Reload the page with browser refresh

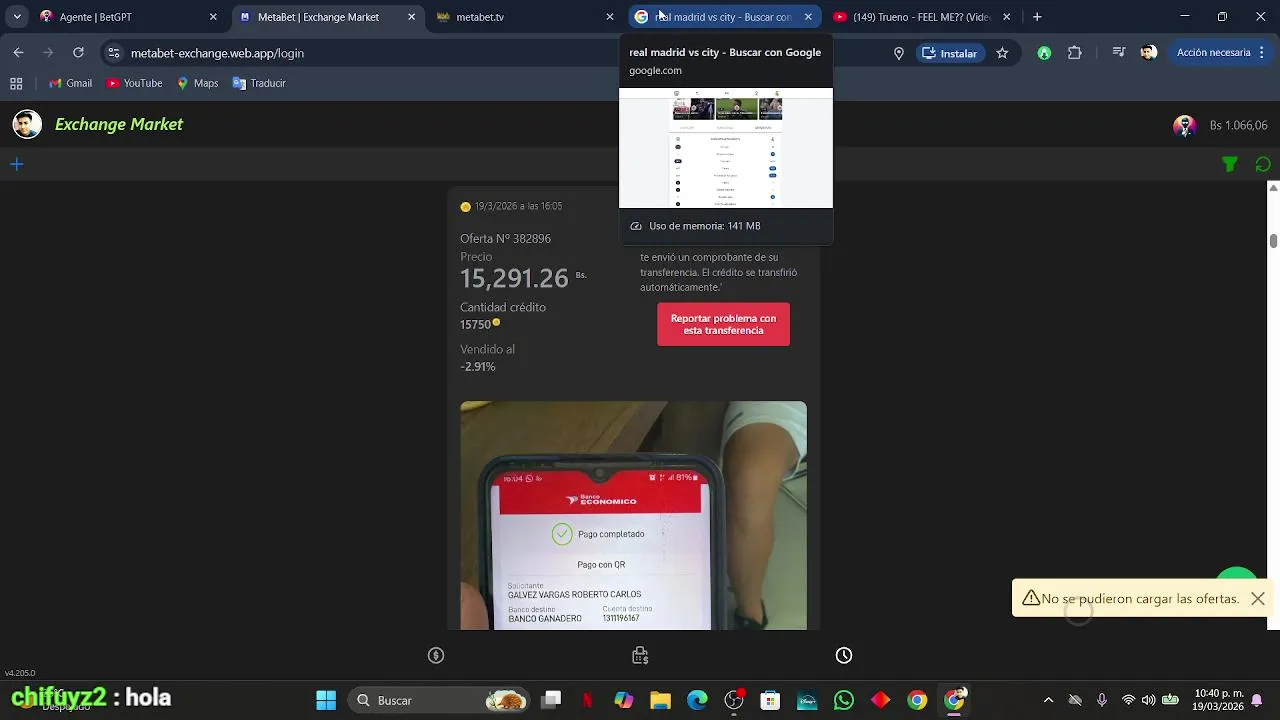coord(78,53)
